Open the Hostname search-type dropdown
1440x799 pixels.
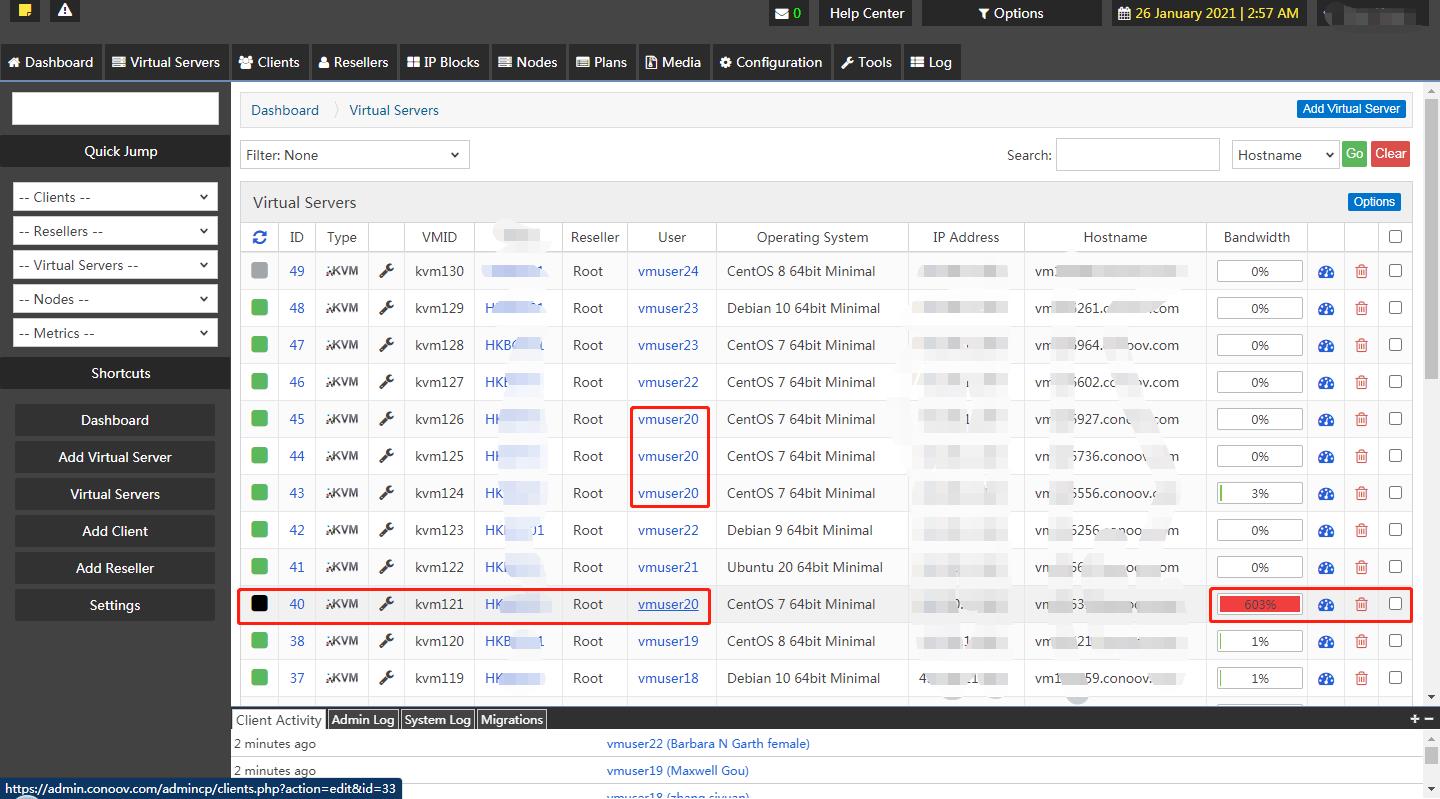1285,155
